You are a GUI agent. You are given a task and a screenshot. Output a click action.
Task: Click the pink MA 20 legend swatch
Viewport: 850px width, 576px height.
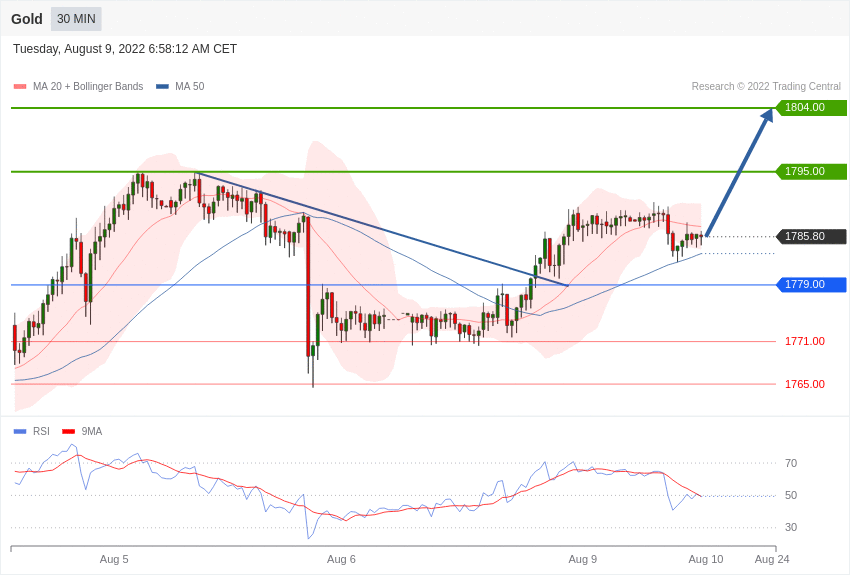[x=20, y=87]
